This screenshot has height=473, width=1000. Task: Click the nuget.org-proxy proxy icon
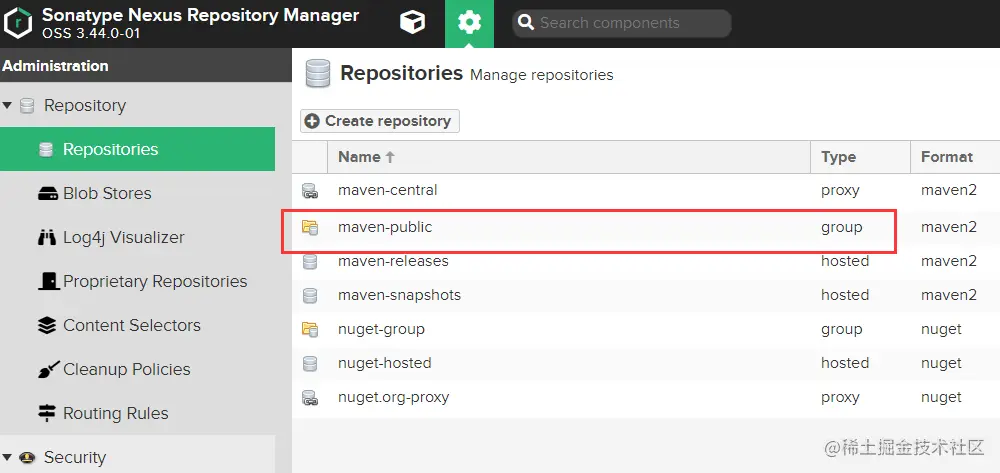point(310,398)
